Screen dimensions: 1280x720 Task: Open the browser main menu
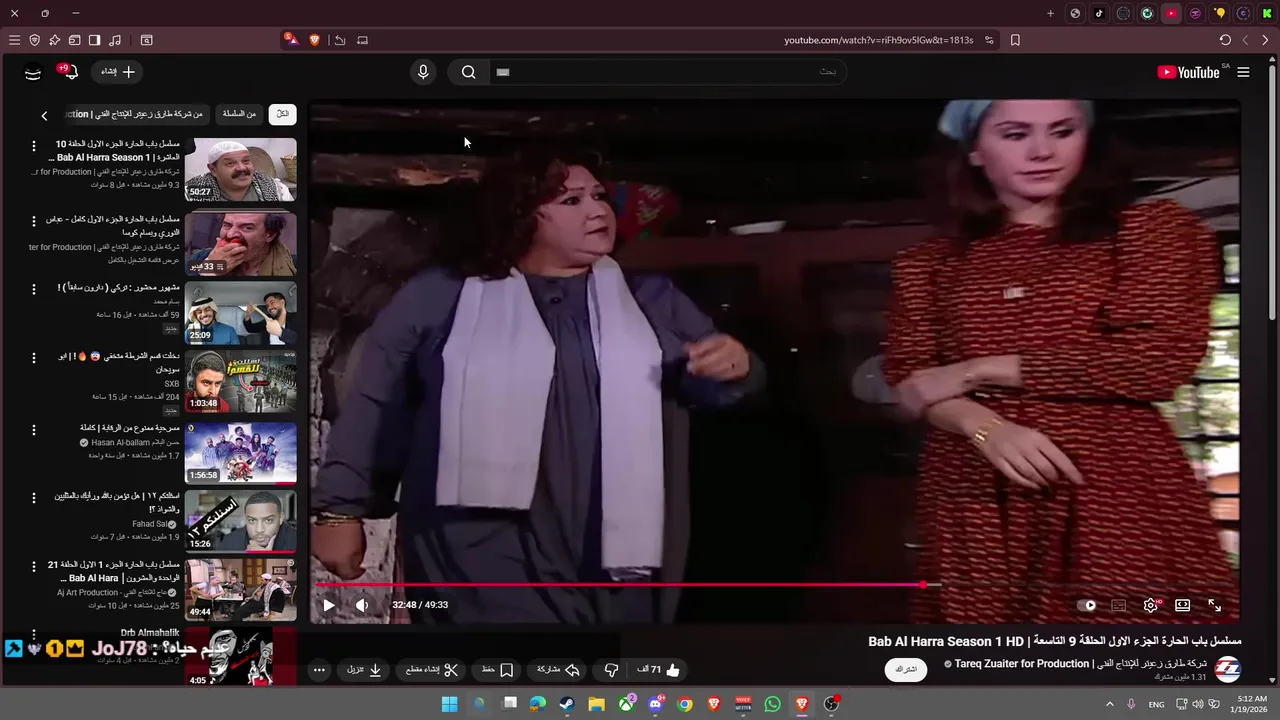14,40
